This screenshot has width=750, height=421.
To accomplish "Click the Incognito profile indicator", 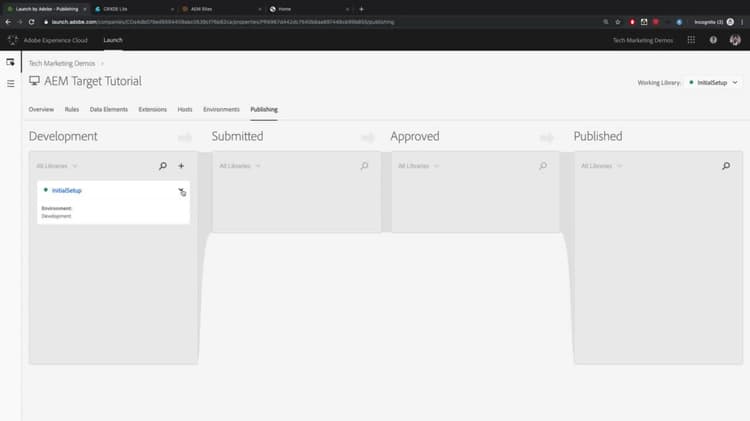I will (714, 22).
